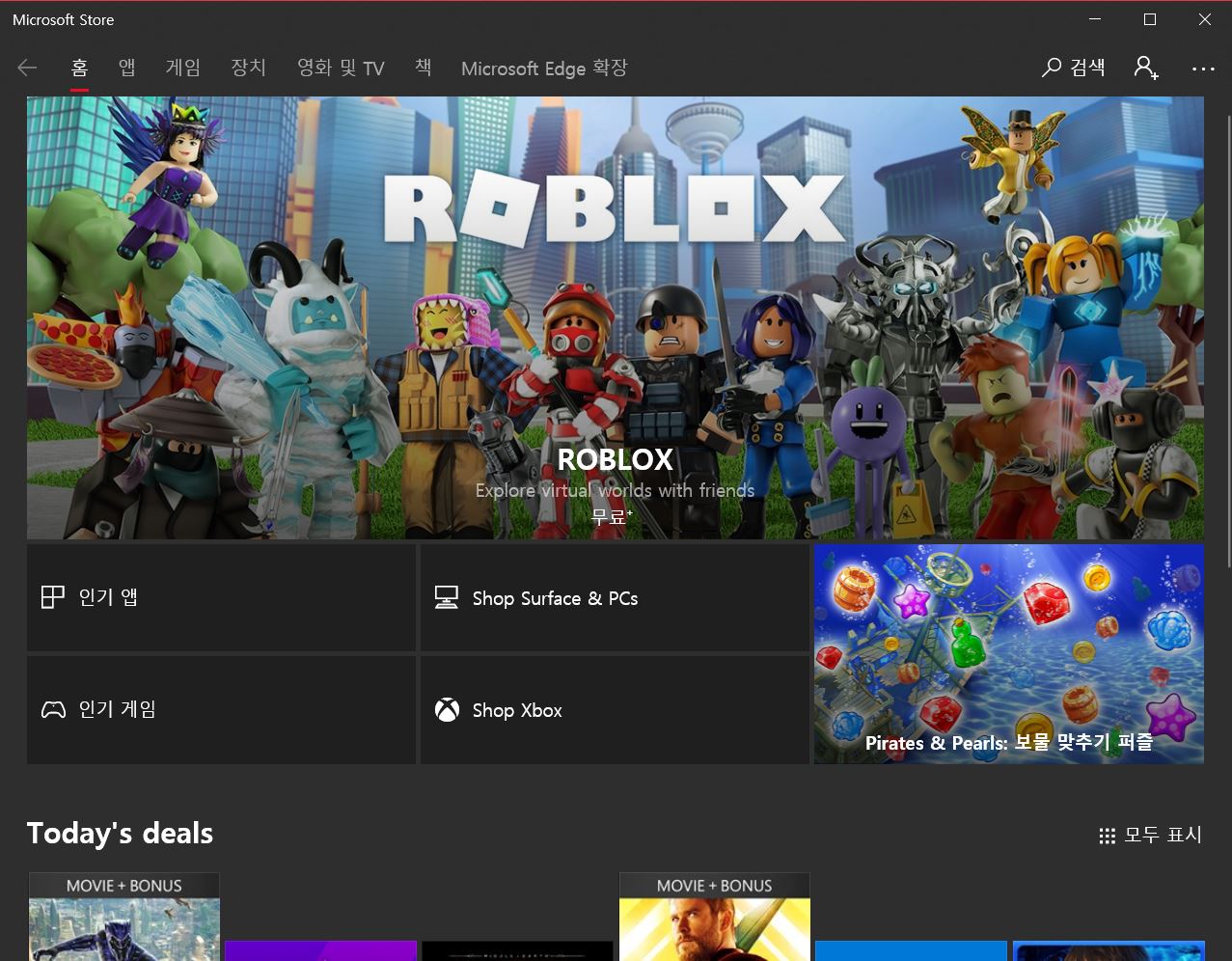Go back with the back arrow

point(27,68)
